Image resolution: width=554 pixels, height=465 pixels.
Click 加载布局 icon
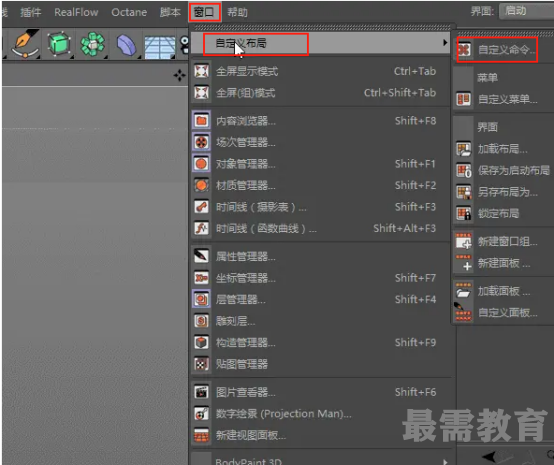463,149
